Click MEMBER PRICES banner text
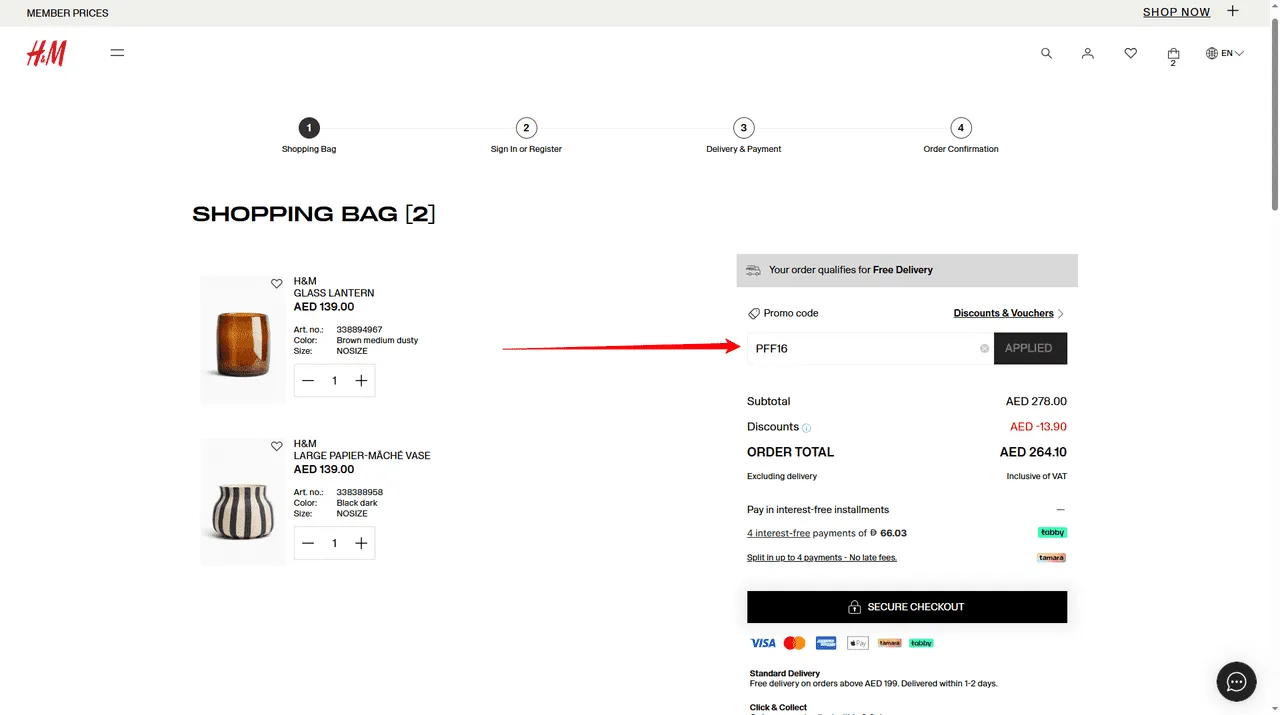 pos(67,13)
